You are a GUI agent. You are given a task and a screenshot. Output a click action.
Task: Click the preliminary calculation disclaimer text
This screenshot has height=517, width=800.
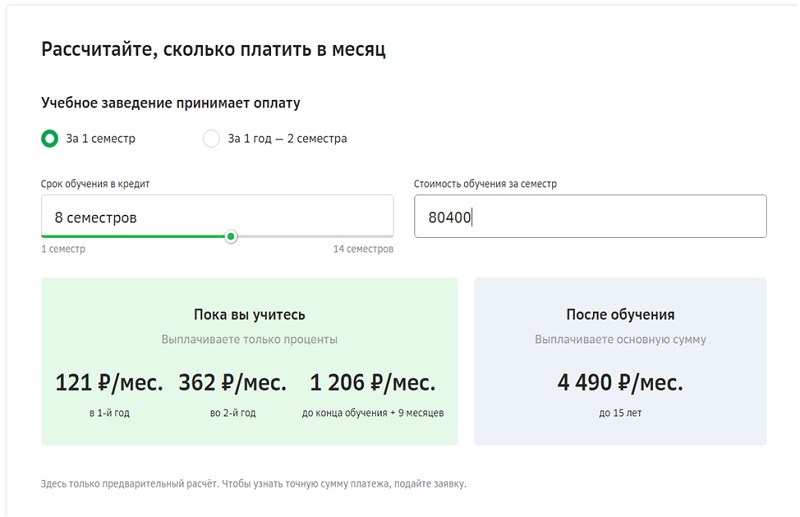(x=253, y=484)
